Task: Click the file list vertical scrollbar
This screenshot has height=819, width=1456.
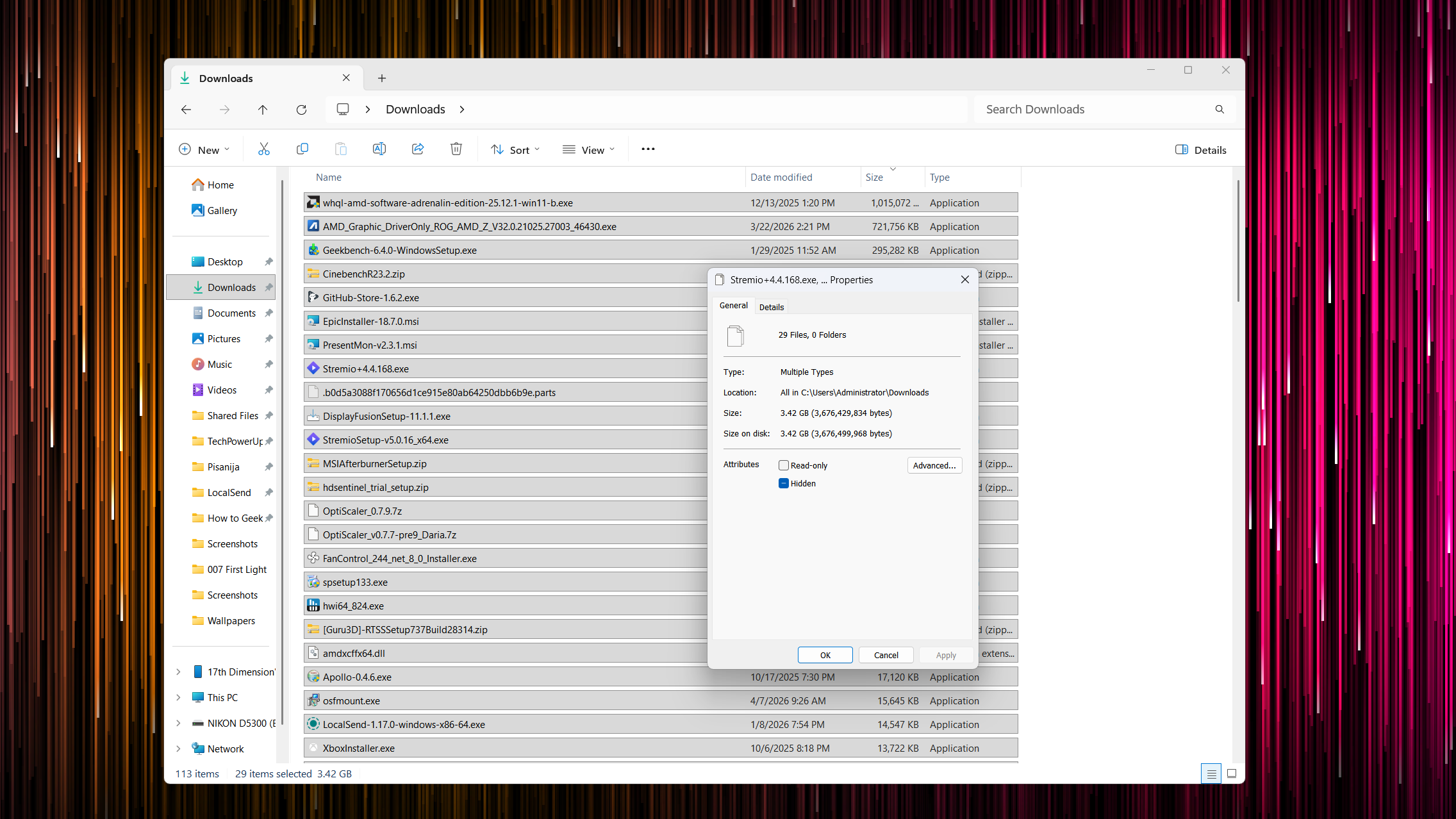Action: pyautogui.click(x=1238, y=241)
